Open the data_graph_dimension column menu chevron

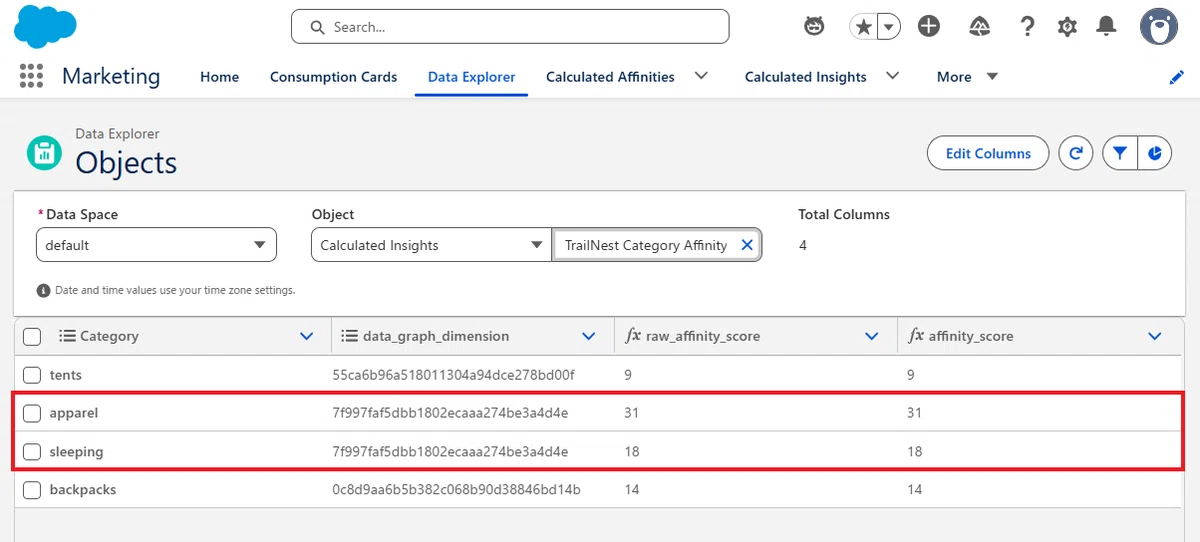coord(590,336)
